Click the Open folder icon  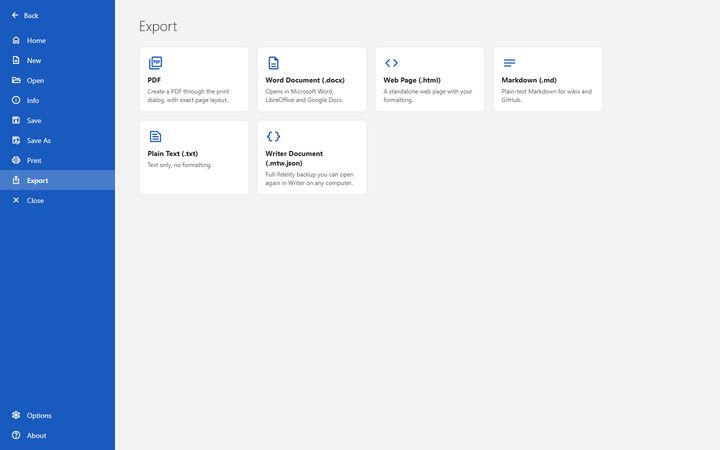pyautogui.click(x=16, y=80)
